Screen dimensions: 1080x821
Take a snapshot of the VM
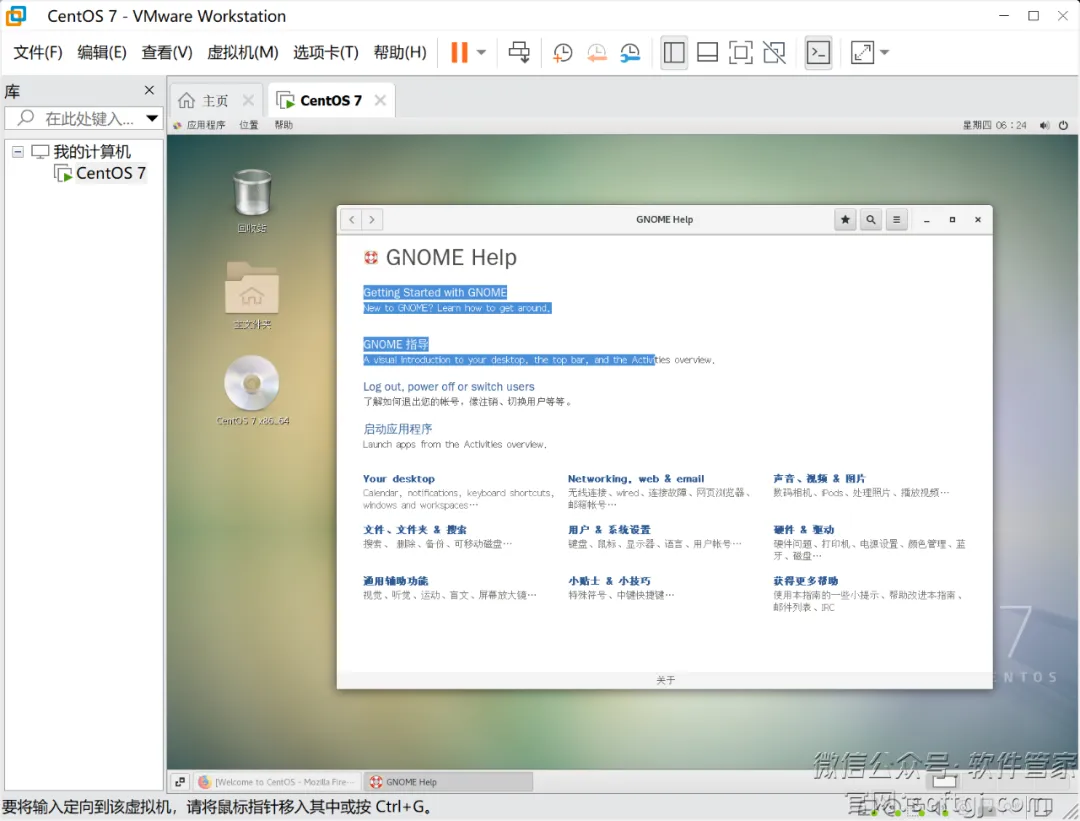coord(563,52)
